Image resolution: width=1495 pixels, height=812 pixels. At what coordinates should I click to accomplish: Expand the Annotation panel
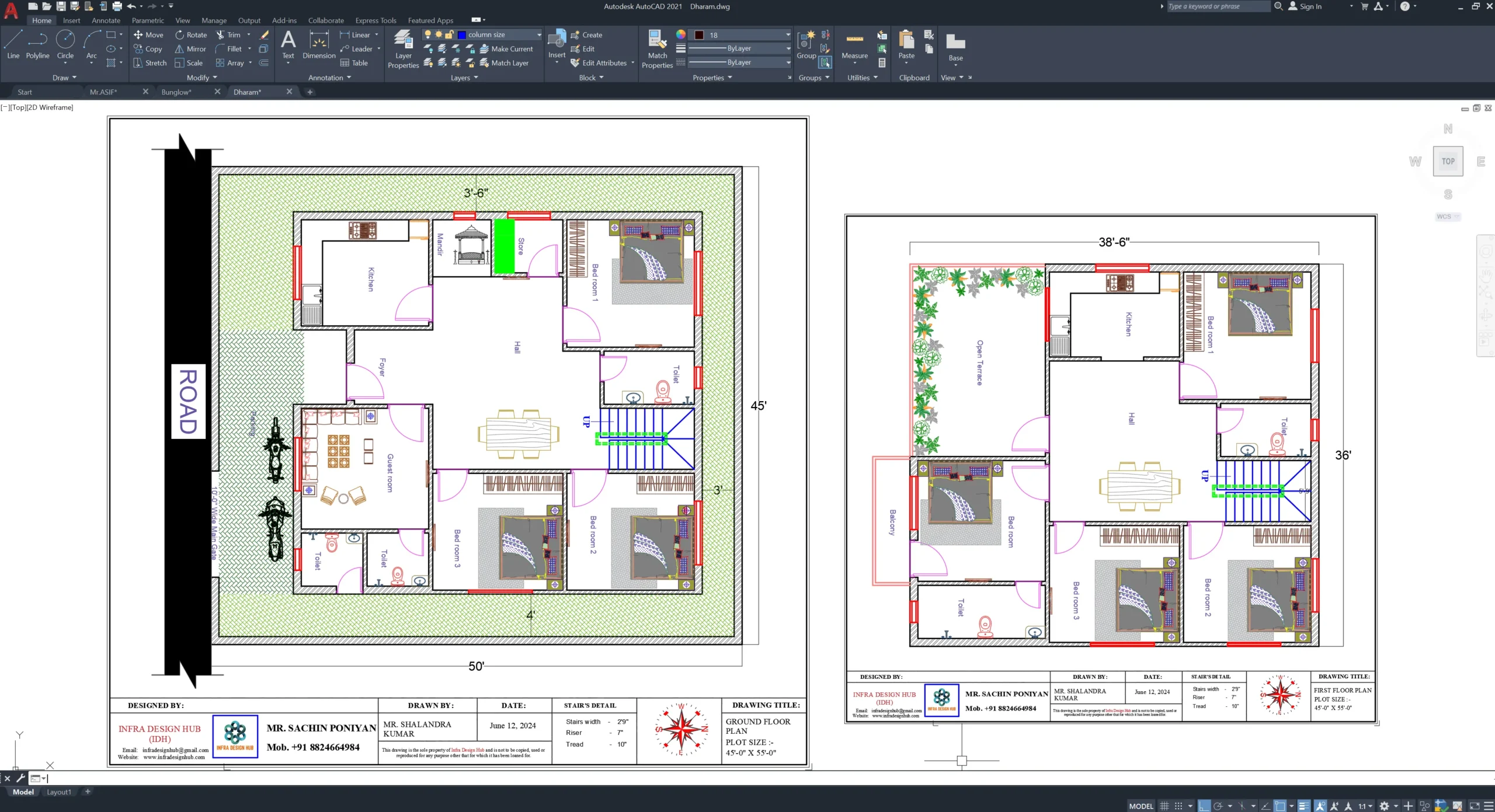329,78
